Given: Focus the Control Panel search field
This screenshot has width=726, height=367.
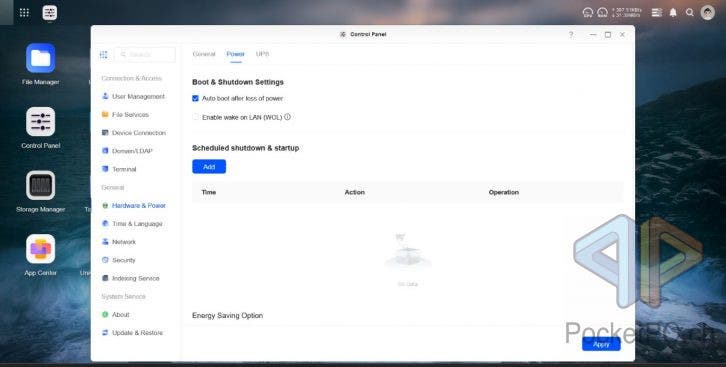Looking at the screenshot, I should tap(145, 55).
